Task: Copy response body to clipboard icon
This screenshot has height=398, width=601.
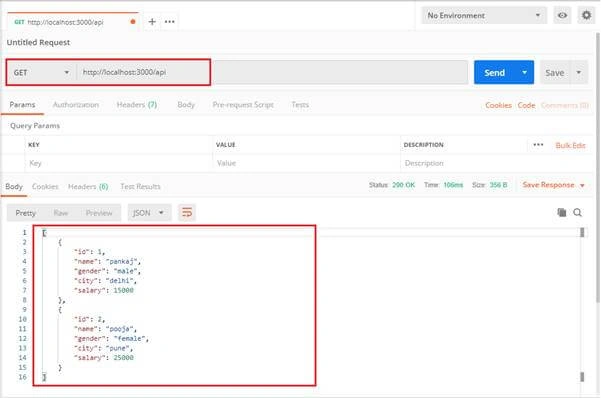Action: 562,212
